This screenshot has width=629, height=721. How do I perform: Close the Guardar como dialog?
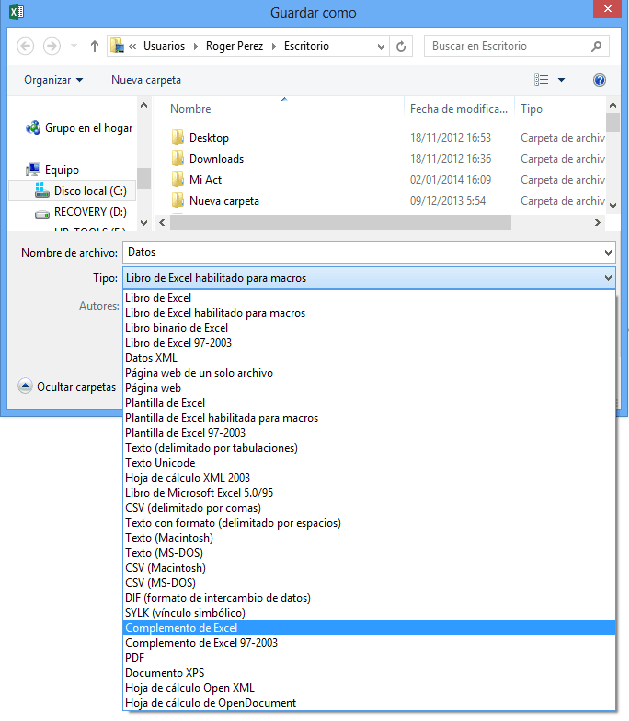click(x=607, y=9)
